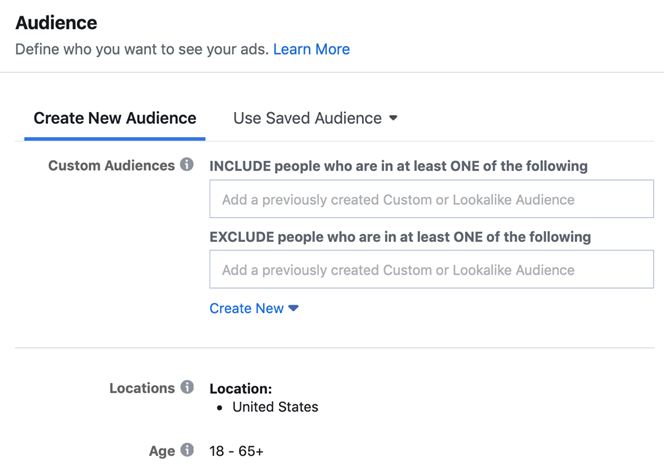Screen dimensions: 664x474
Task: Click the Custom Audiences label
Action: coord(111,165)
